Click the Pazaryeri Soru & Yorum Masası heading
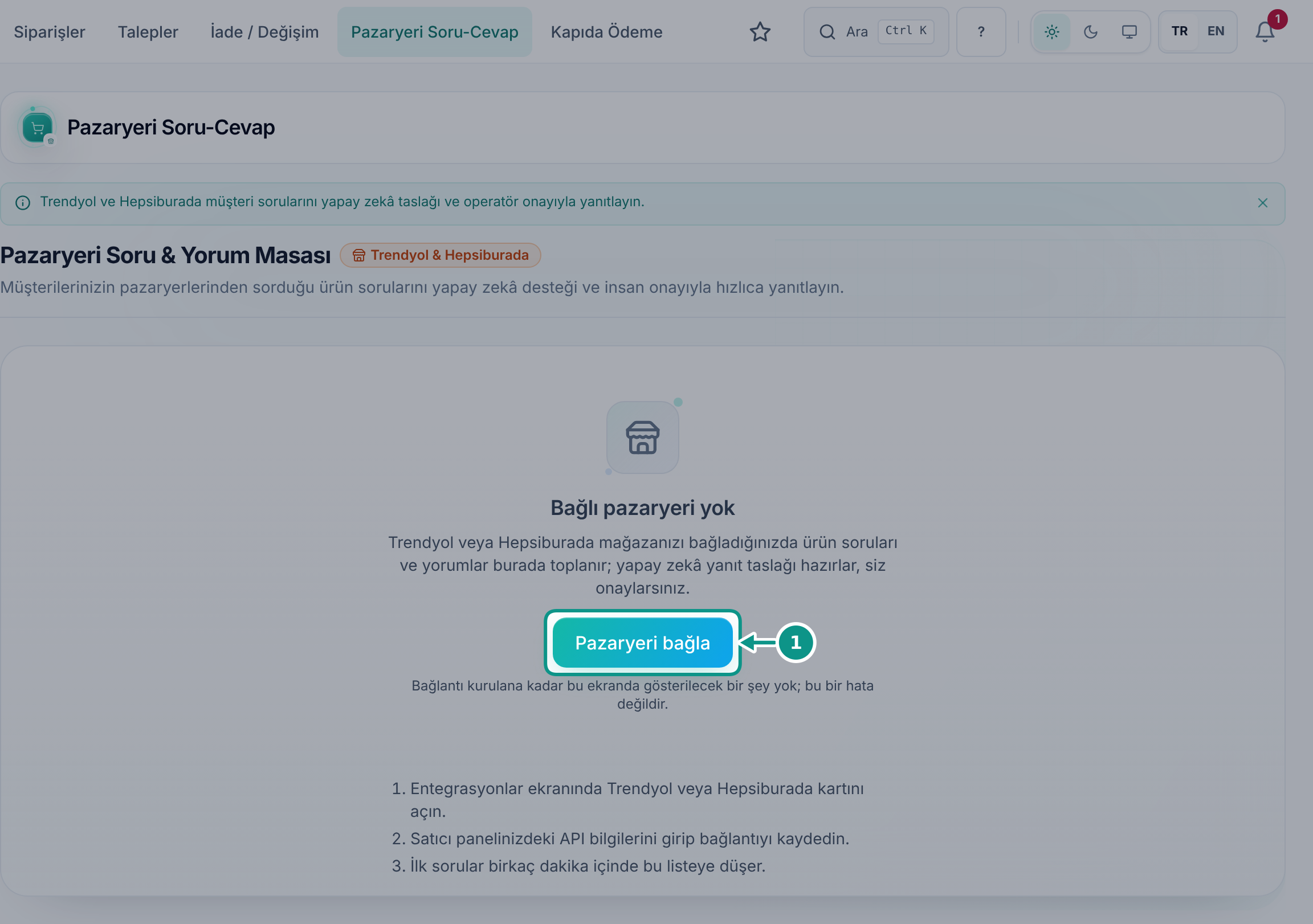Screen dimensions: 1313x924 [x=165, y=255]
